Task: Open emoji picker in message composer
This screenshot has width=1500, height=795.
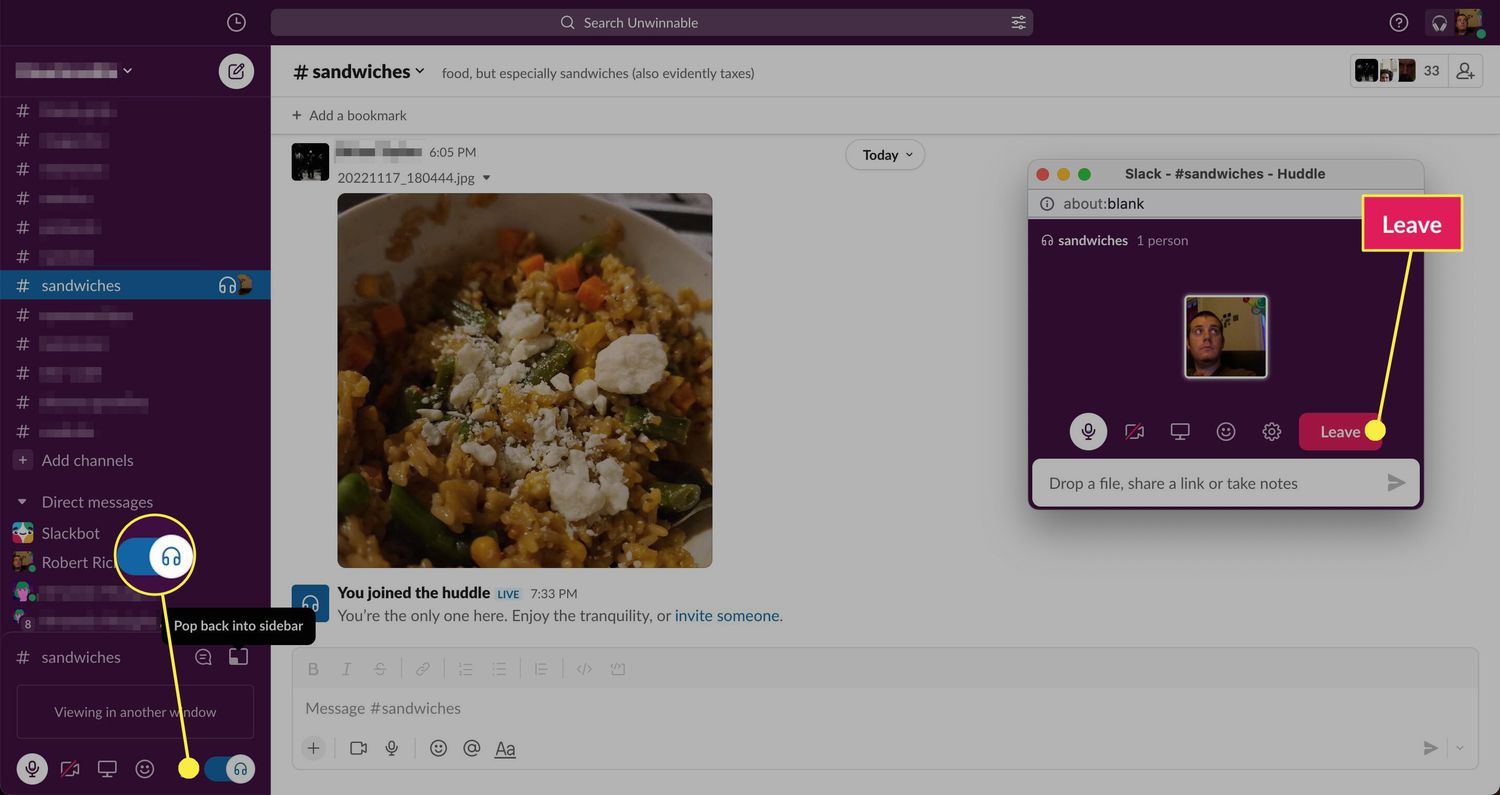Action: pyautogui.click(x=438, y=748)
